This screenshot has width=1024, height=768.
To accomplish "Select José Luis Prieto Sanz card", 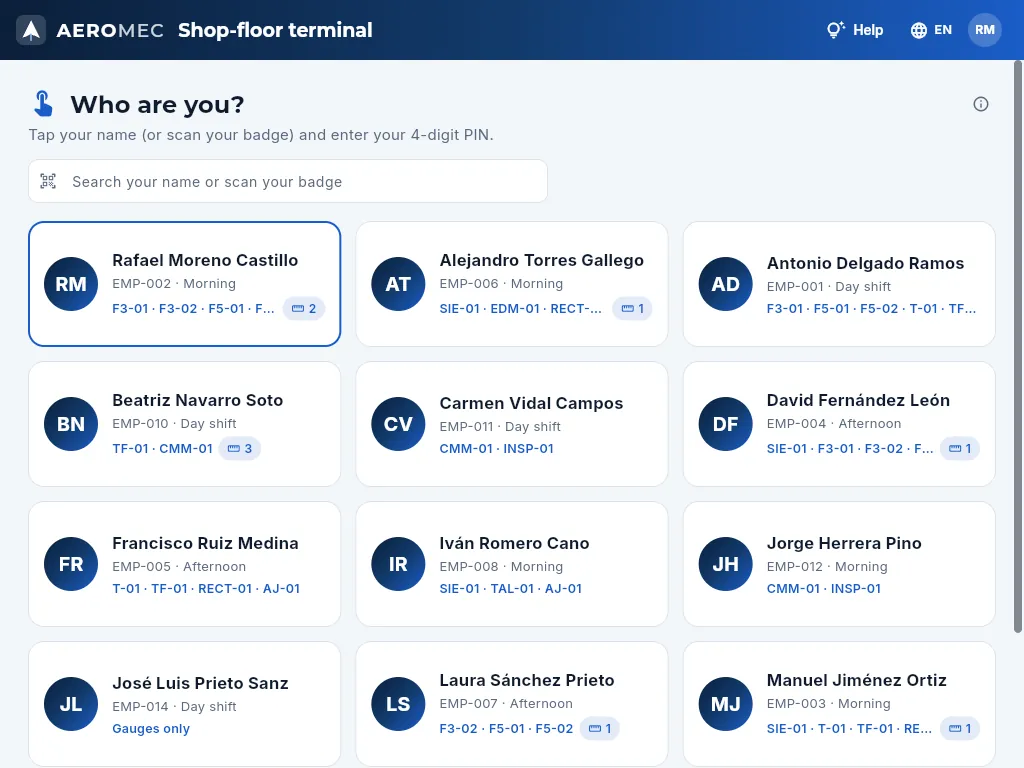I will pyautogui.click(x=185, y=704).
